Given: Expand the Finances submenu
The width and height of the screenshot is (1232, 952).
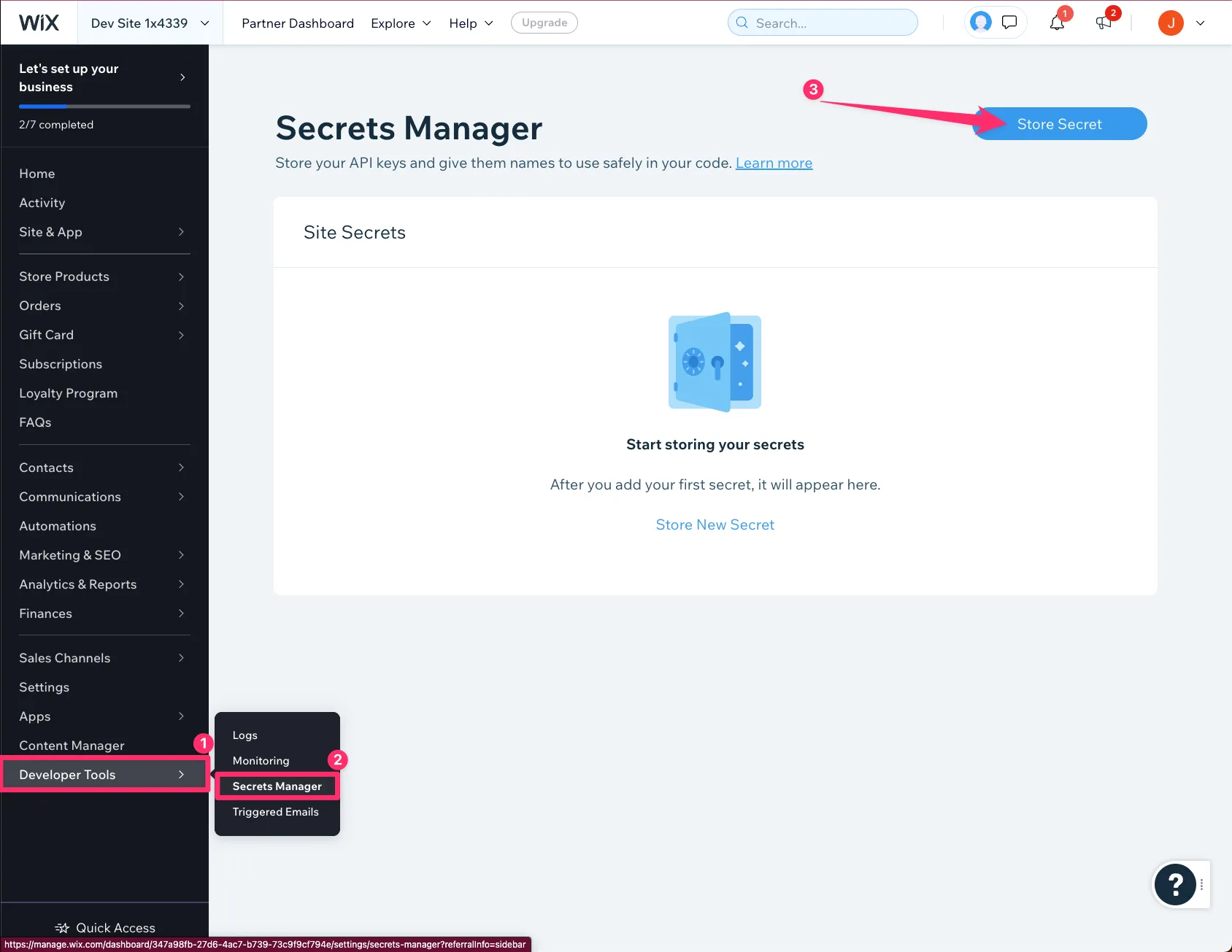Looking at the screenshot, I should pyautogui.click(x=104, y=614).
